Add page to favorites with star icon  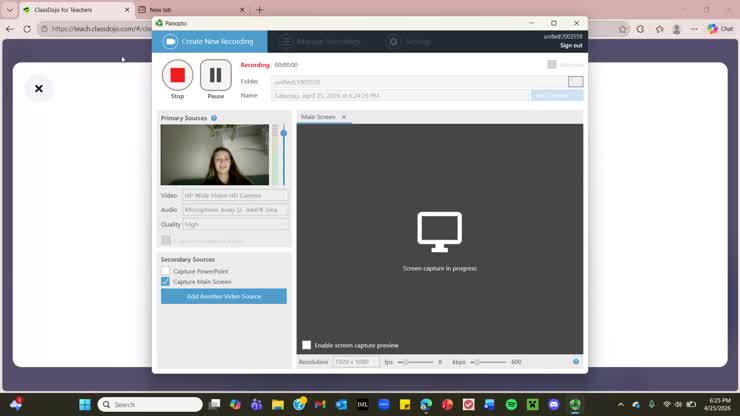pyautogui.click(x=622, y=29)
